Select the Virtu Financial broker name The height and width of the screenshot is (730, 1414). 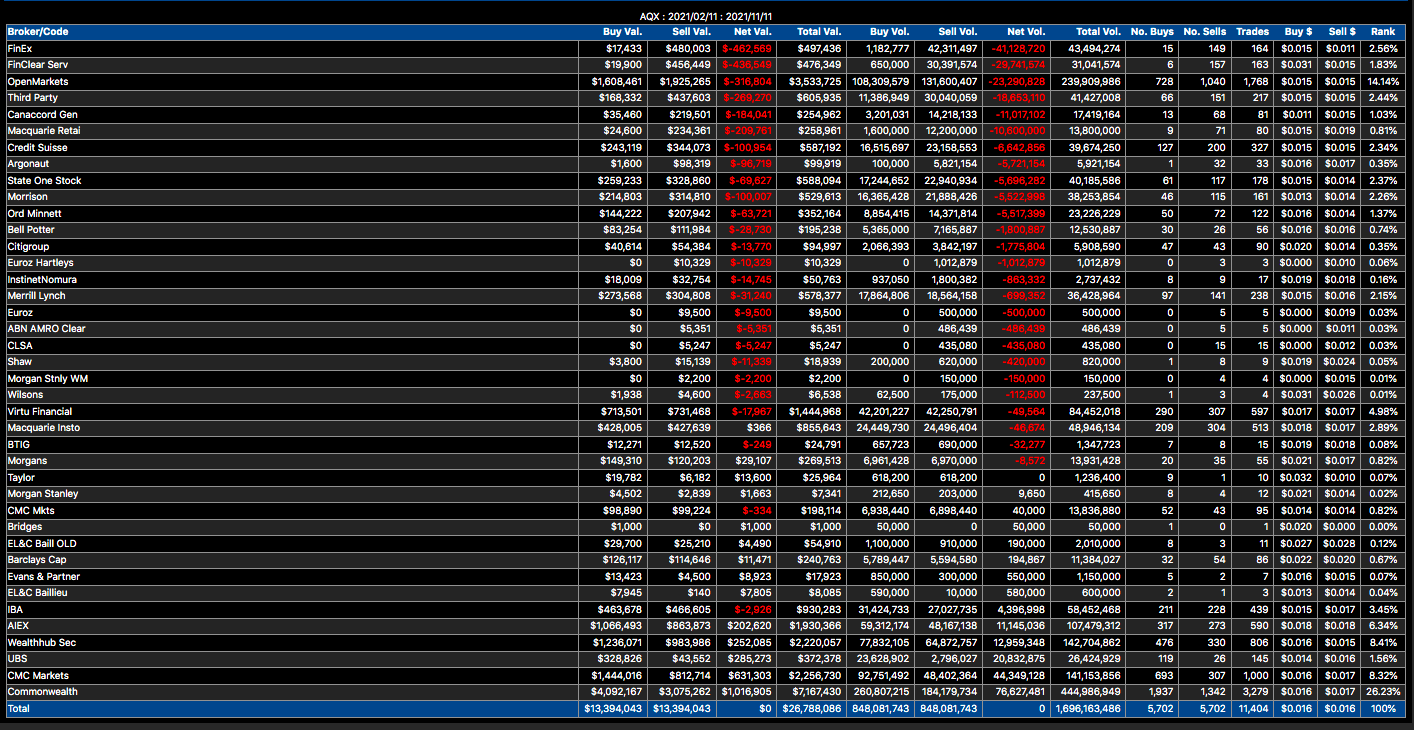coord(40,411)
